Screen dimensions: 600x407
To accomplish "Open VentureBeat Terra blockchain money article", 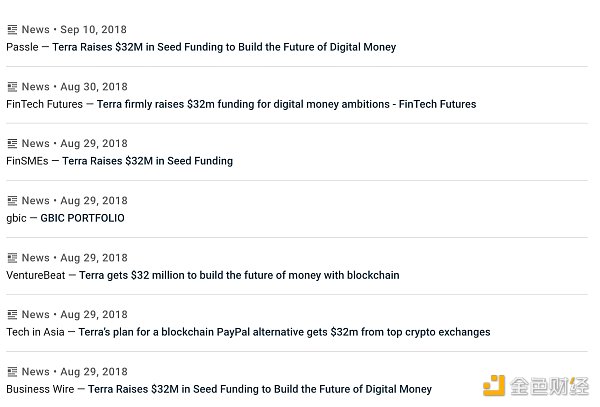I will point(239,275).
